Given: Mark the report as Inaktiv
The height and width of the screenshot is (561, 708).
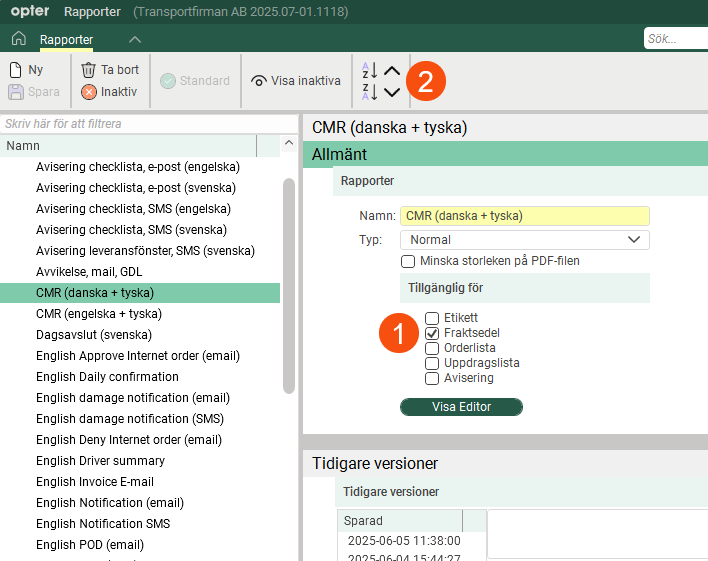Looking at the screenshot, I should (x=110, y=92).
